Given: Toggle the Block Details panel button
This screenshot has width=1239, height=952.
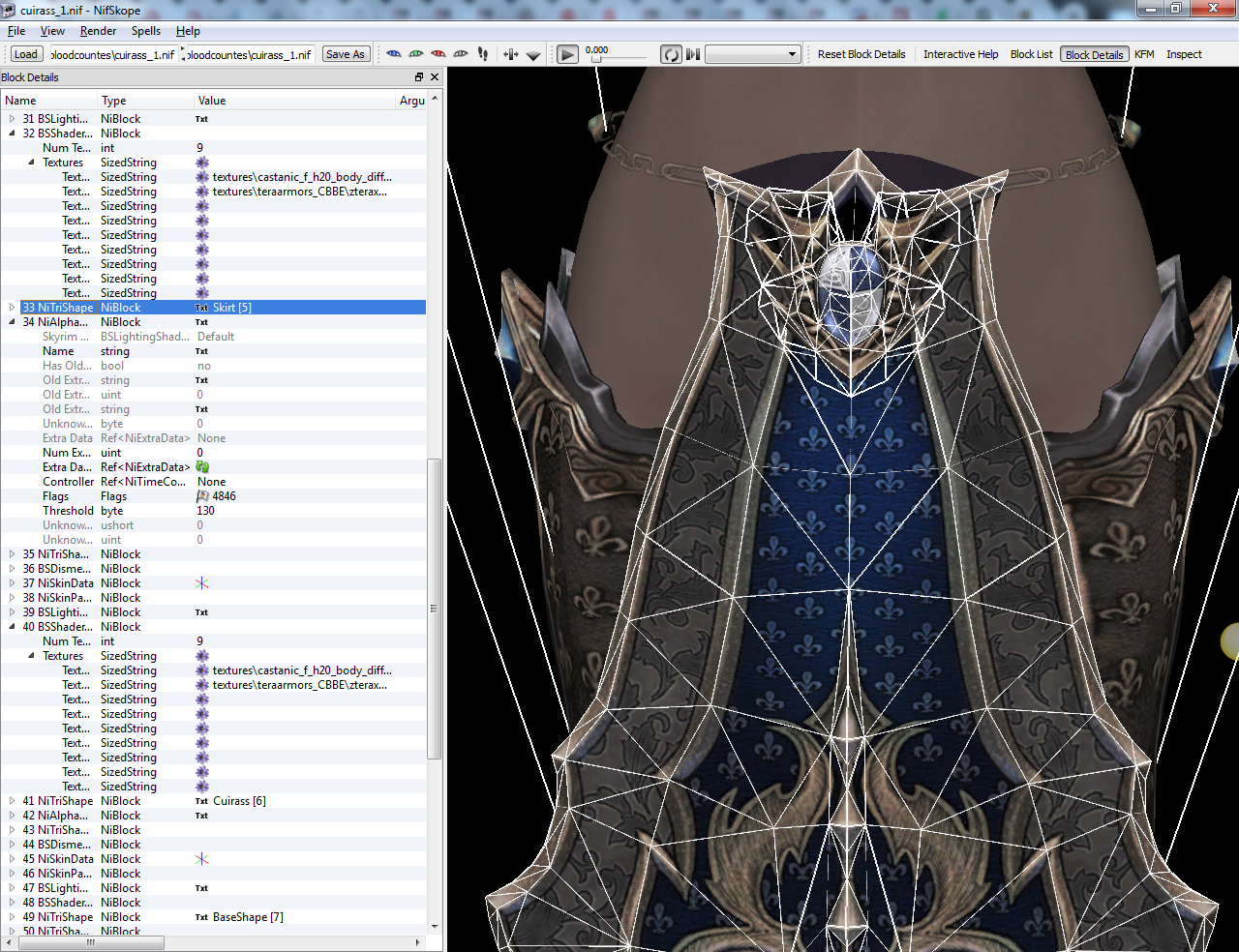Looking at the screenshot, I should tap(1095, 54).
